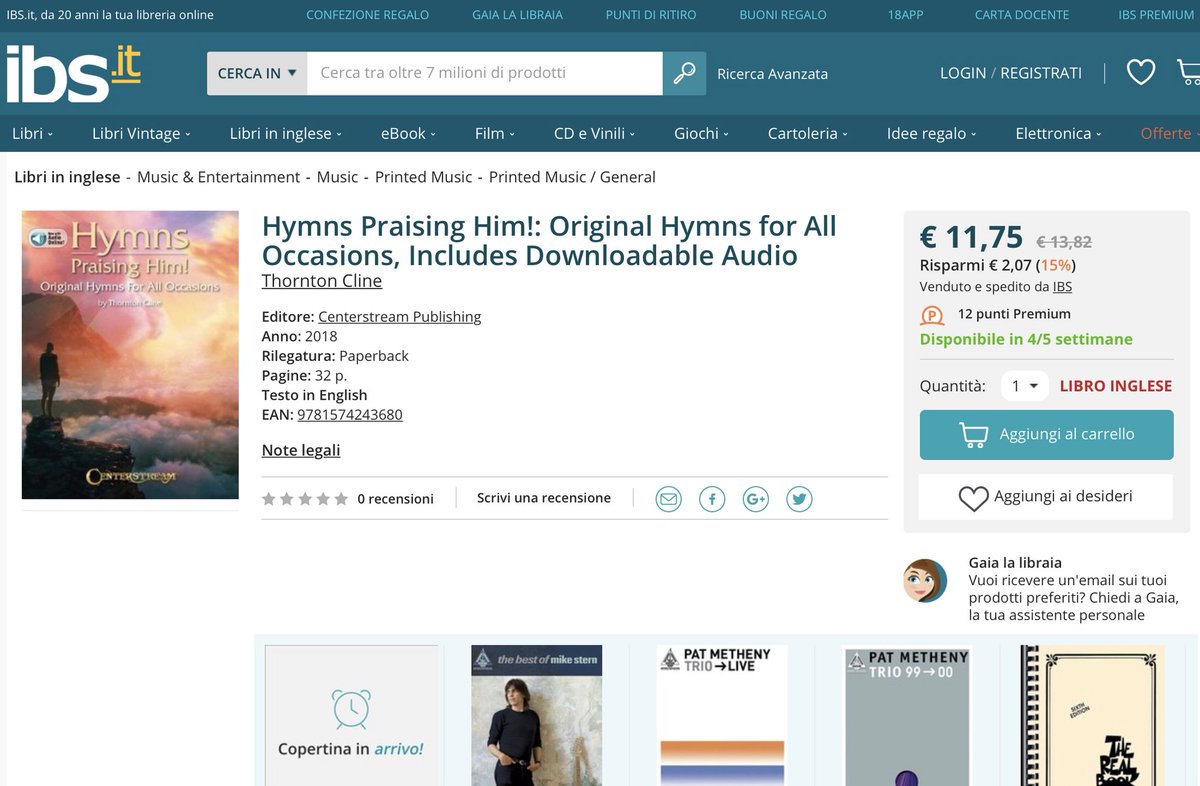Open IBS Premium link
Image resolution: width=1200 pixels, height=786 pixels.
click(1156, 15)
